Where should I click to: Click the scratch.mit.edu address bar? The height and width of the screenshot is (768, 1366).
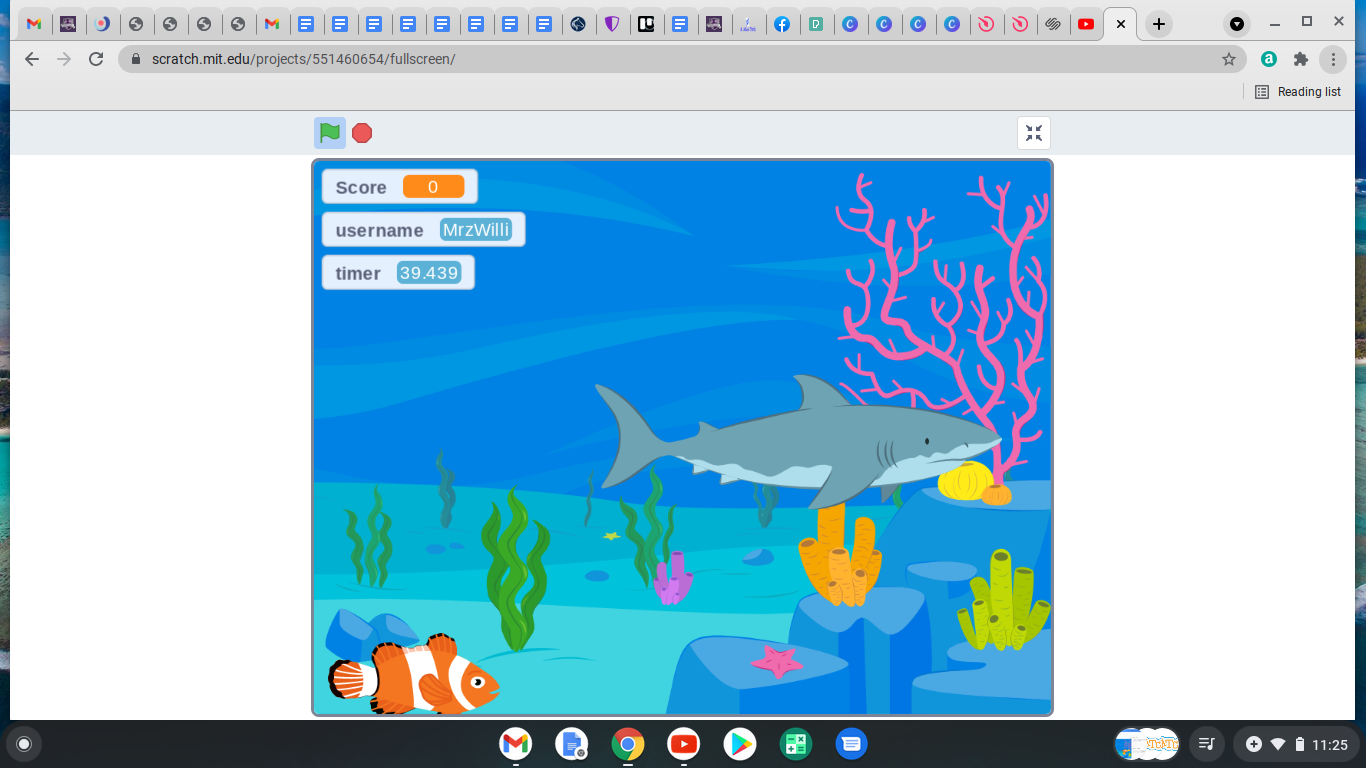[683, 59]
